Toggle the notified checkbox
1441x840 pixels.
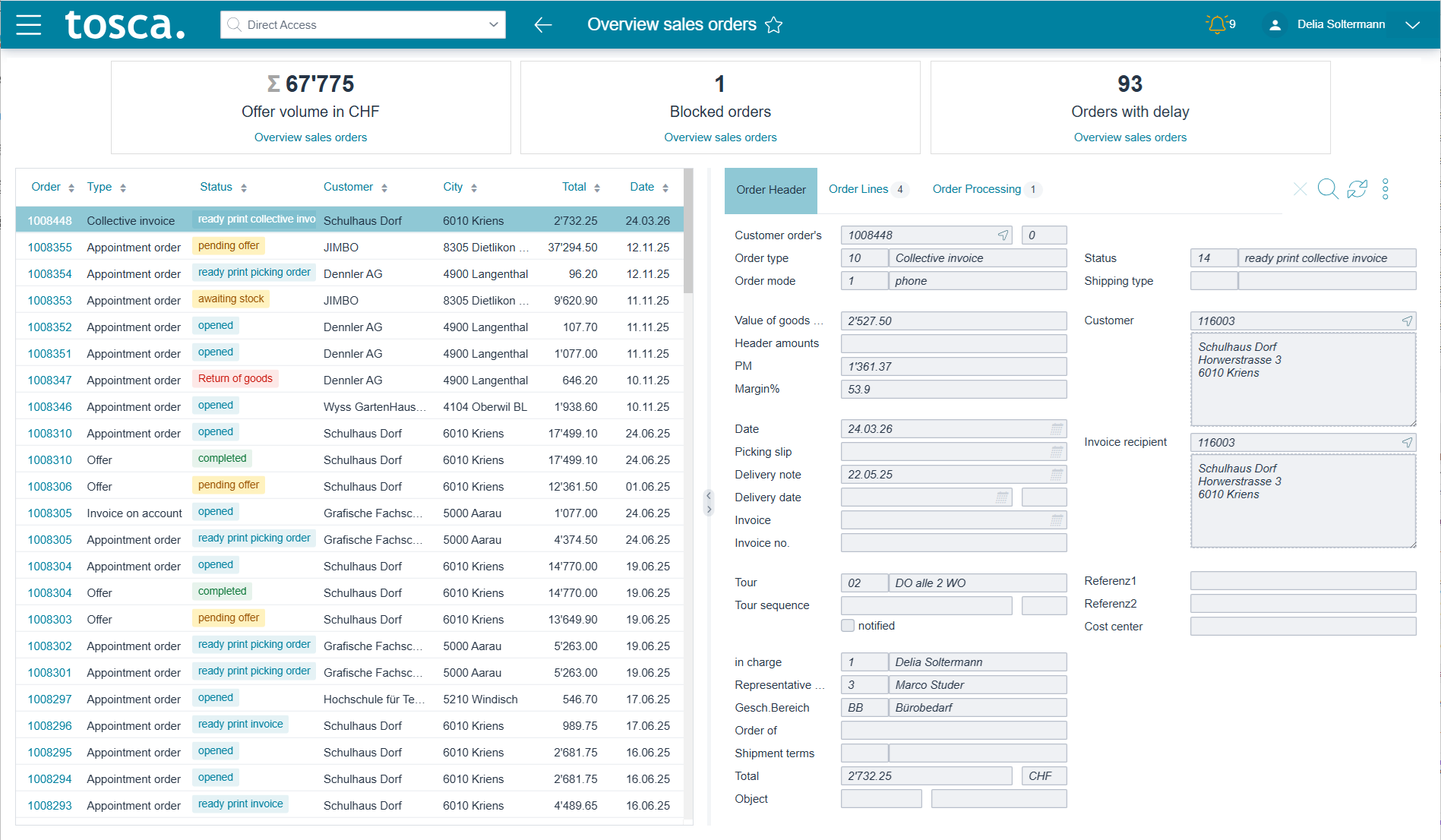click(x=848, y=626)
